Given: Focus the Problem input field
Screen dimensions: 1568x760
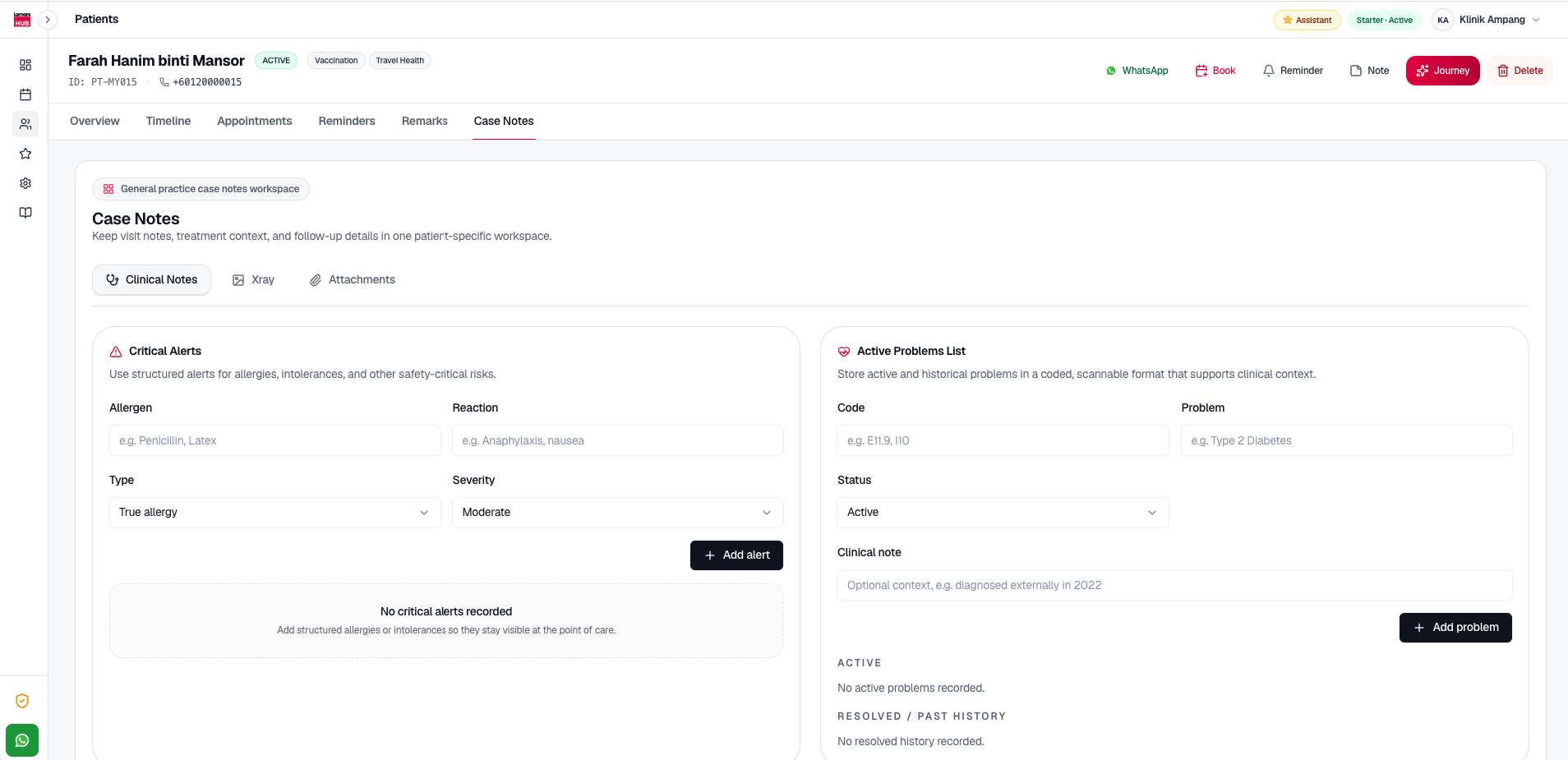Looking at the screenshot, I should (x=1347, y=440).
